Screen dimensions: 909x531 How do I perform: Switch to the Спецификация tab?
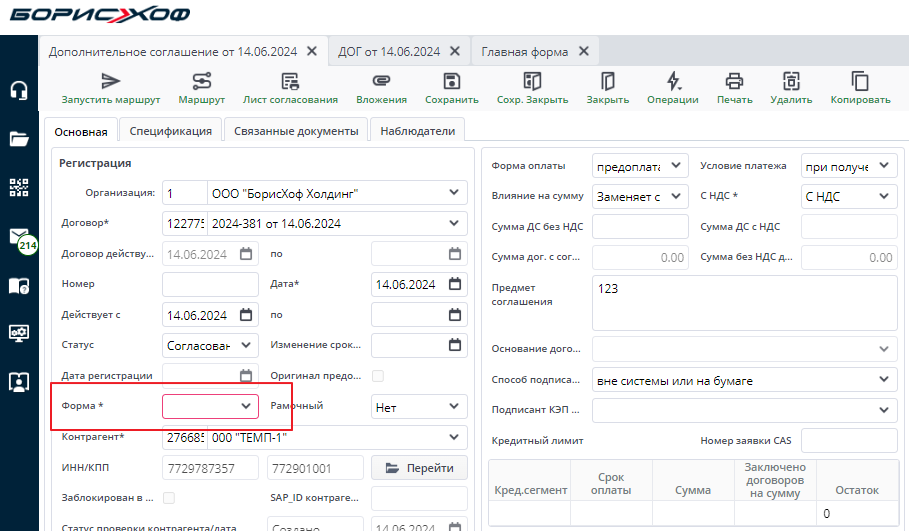[x=170, y=131]
